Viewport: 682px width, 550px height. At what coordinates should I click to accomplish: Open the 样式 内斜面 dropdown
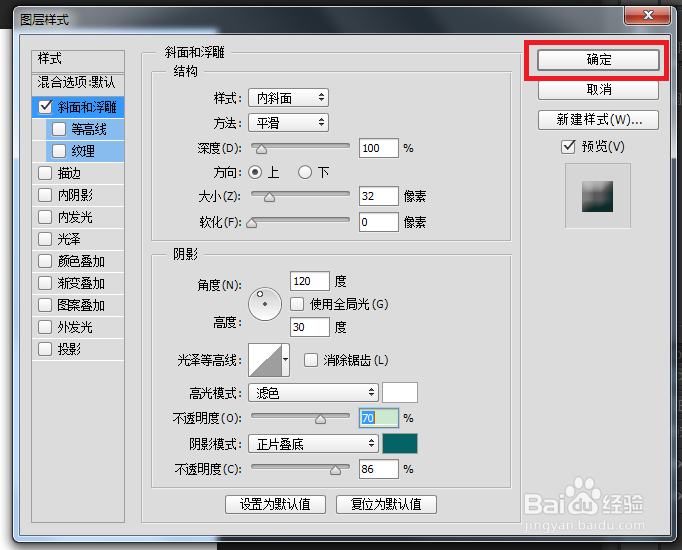coord(288,98)
